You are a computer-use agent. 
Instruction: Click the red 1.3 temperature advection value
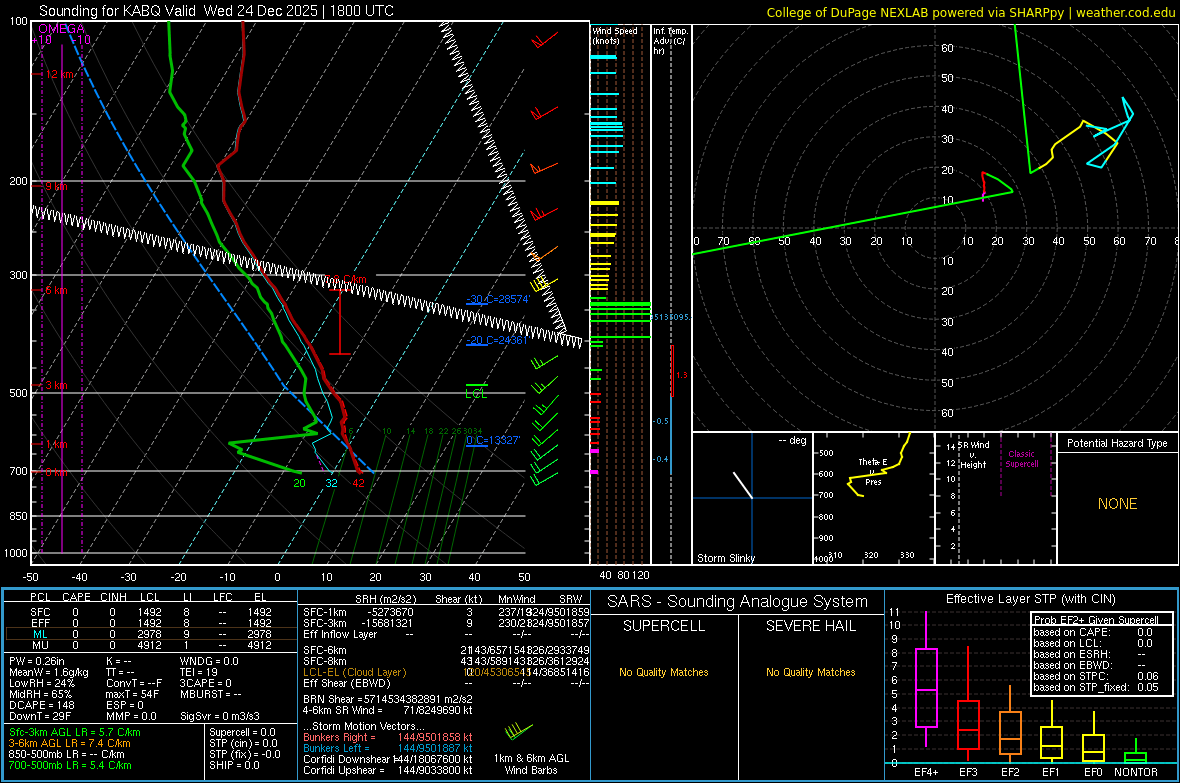coord(681,375)
